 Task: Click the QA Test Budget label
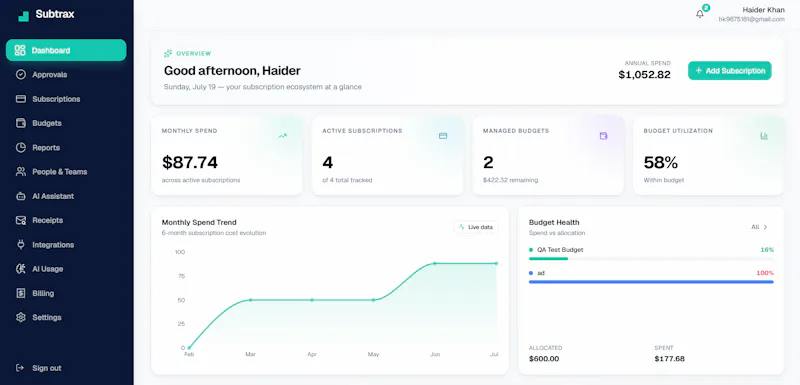560,250
